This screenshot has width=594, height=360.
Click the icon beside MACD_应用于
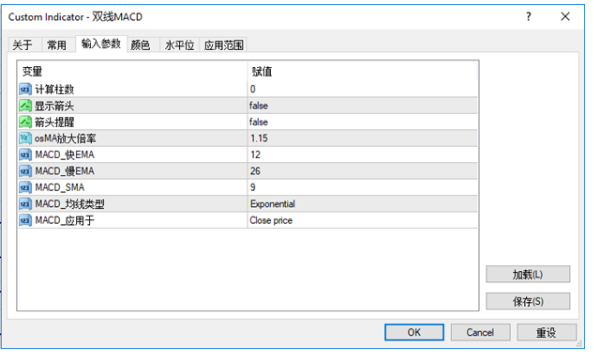[x=25, y=220]
